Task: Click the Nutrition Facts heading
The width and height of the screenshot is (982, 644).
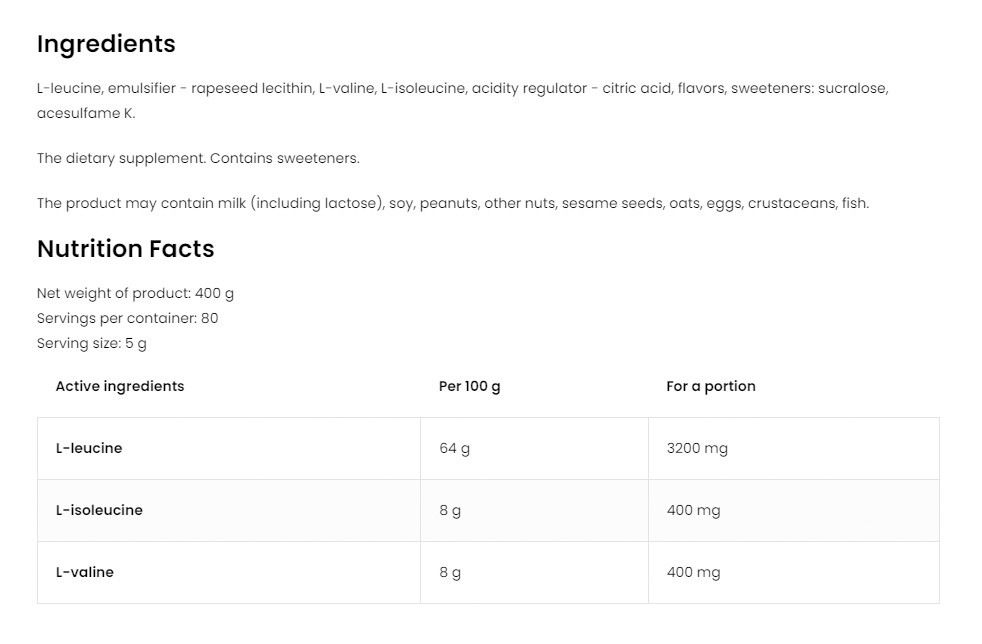Action: click(126, 249)
